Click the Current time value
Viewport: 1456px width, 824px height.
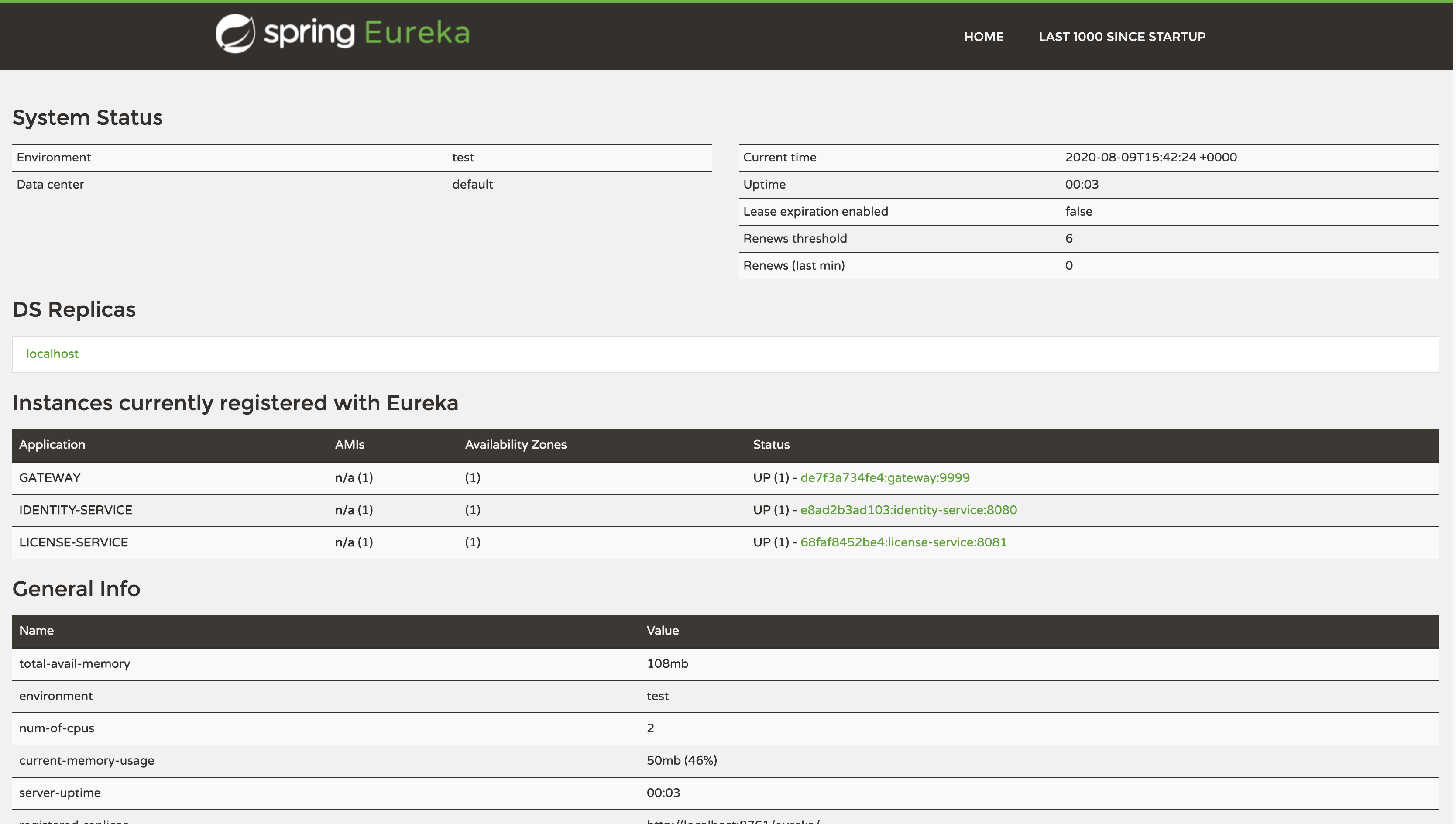pos(1150,157)
